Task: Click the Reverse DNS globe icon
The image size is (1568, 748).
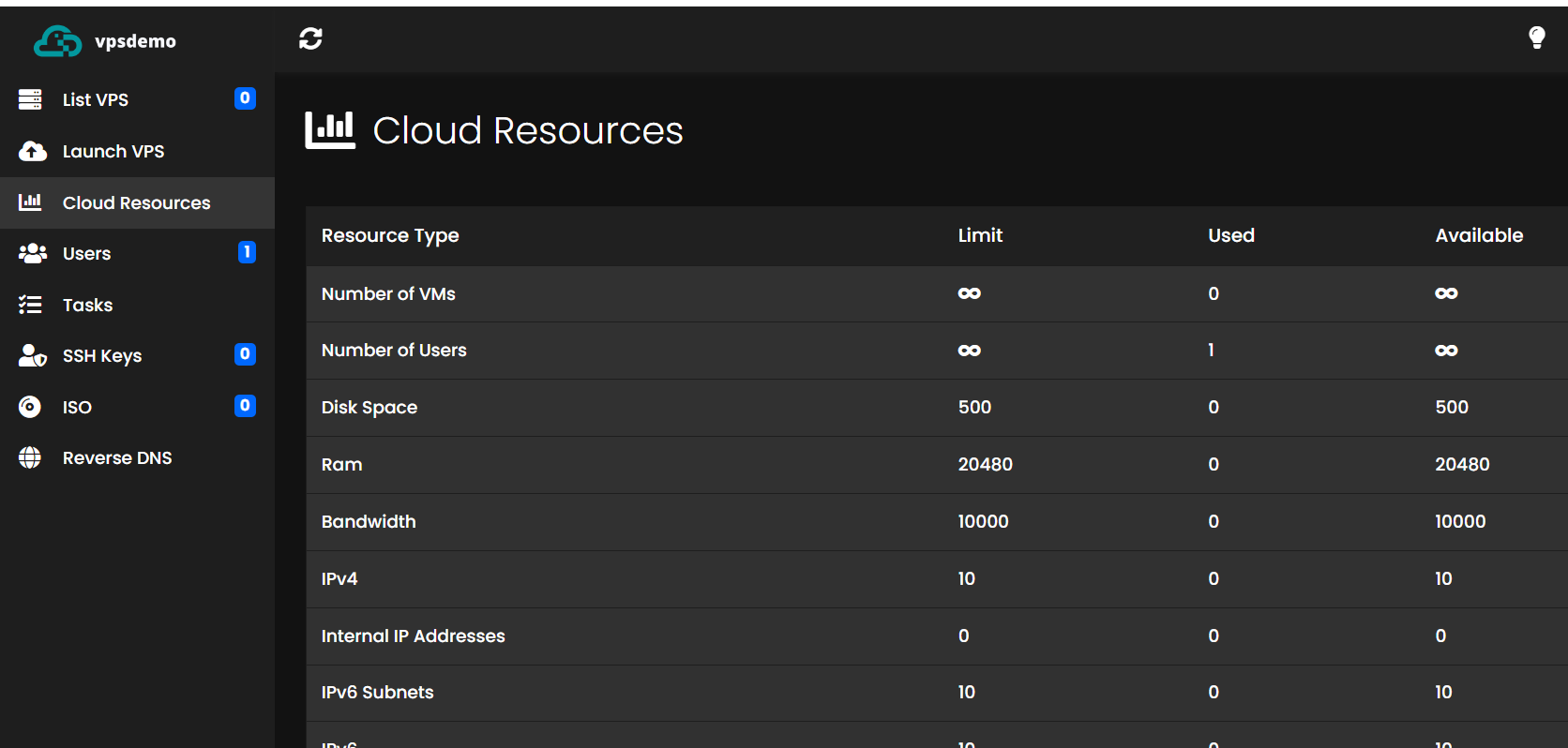Action: [30, 457]
